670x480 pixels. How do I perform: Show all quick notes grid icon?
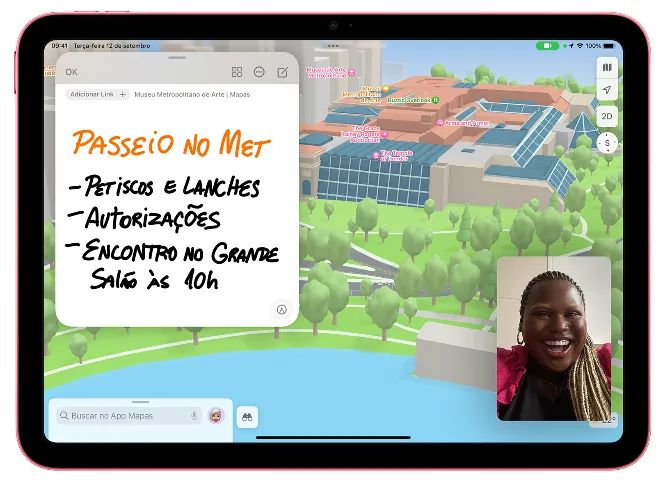237,72
